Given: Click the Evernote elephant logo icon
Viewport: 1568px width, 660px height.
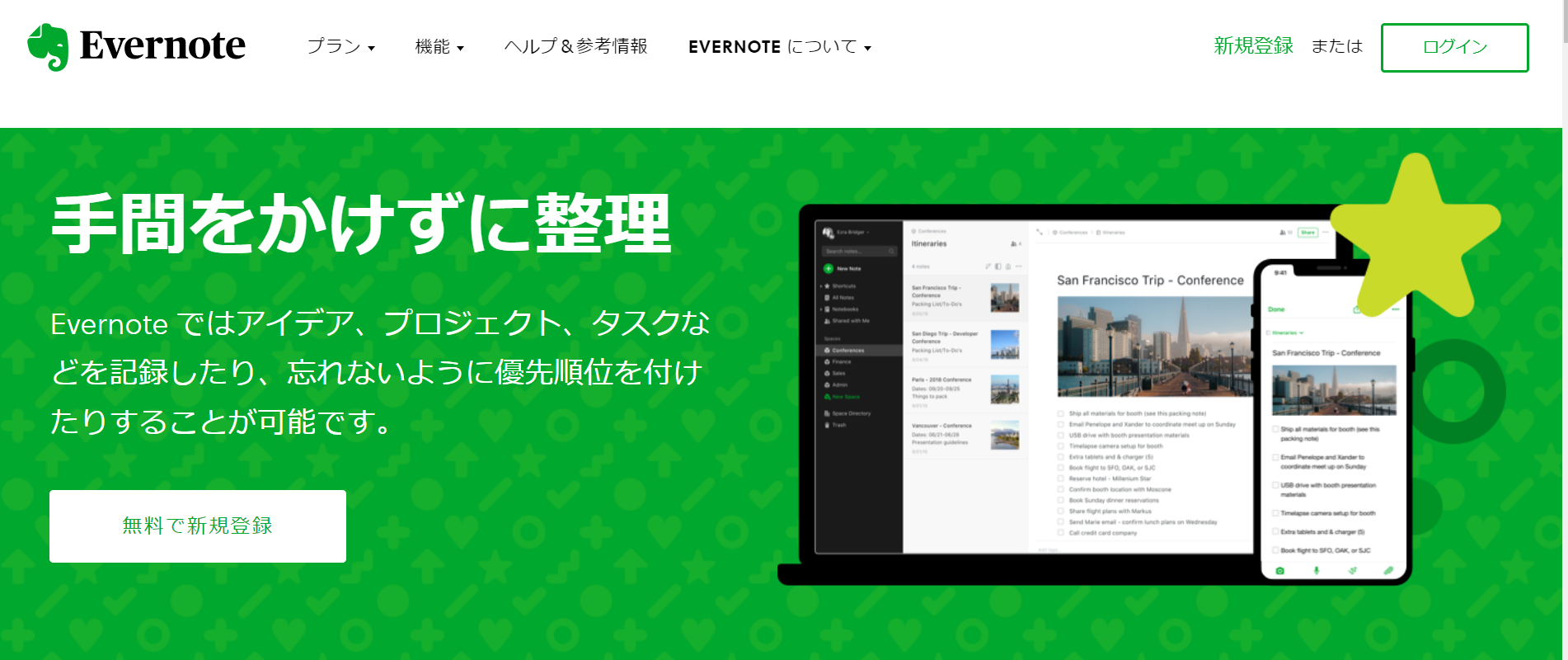Looking at the screenshot, I should (x=48, y=46).
